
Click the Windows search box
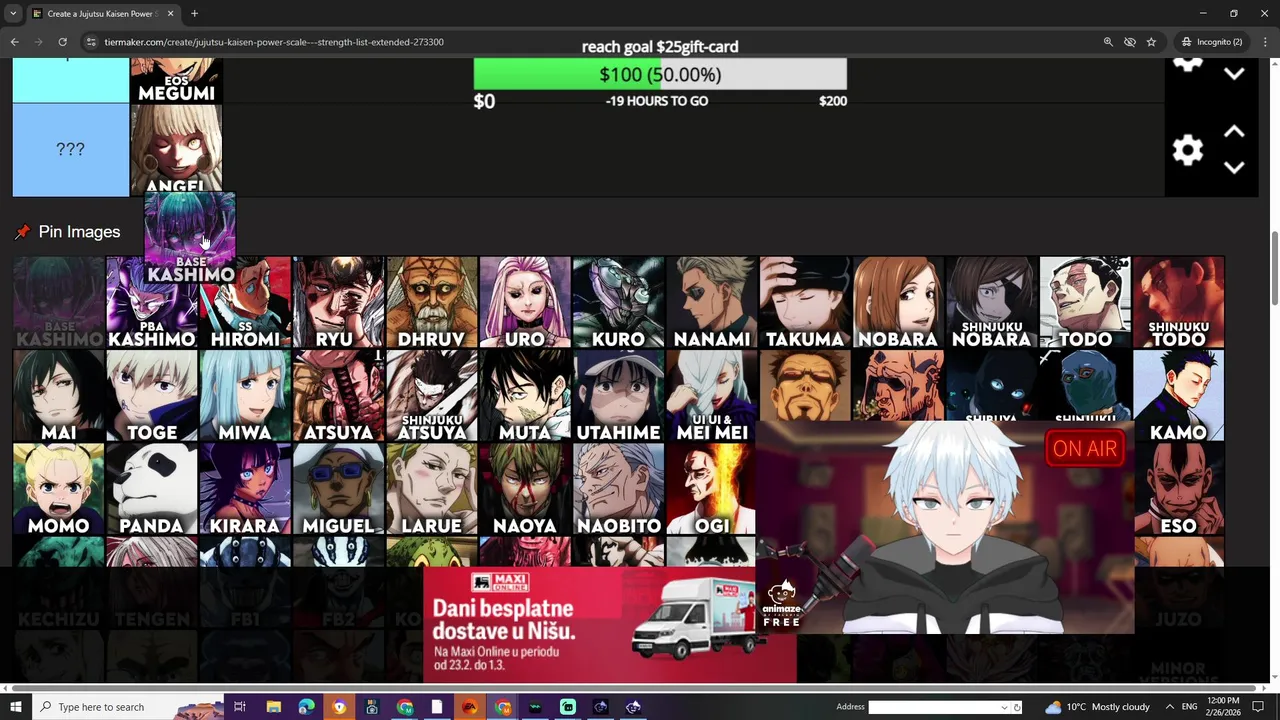click(x=128, y=707)
